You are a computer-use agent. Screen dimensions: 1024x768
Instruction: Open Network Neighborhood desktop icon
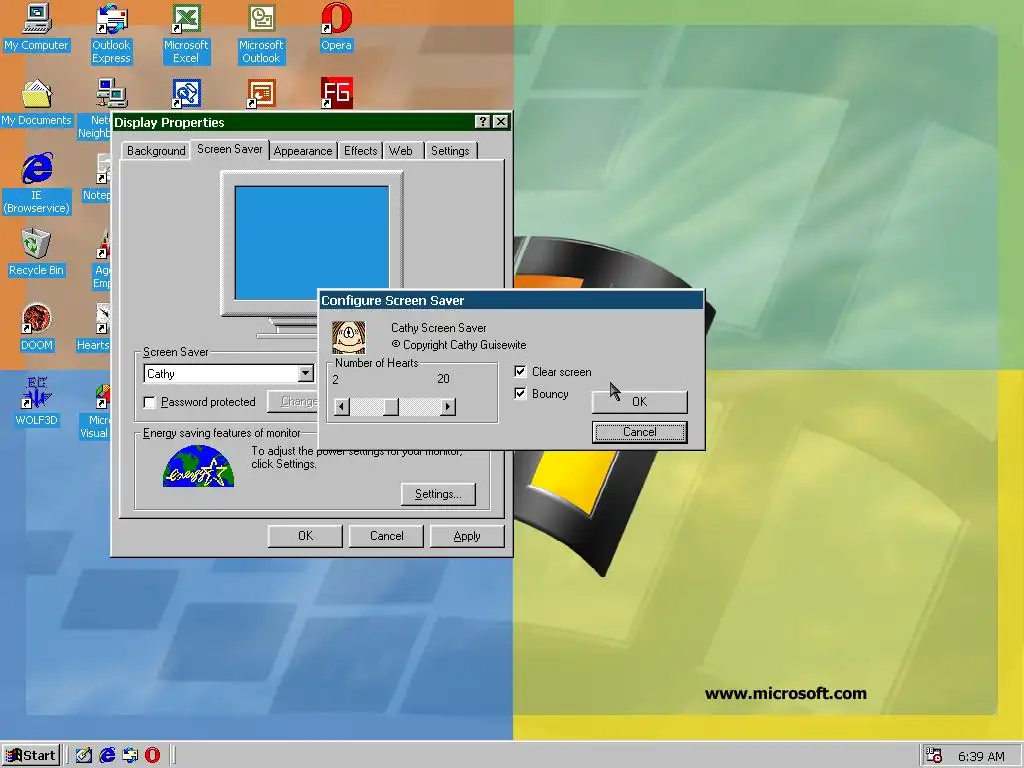(x=95, y=109)
